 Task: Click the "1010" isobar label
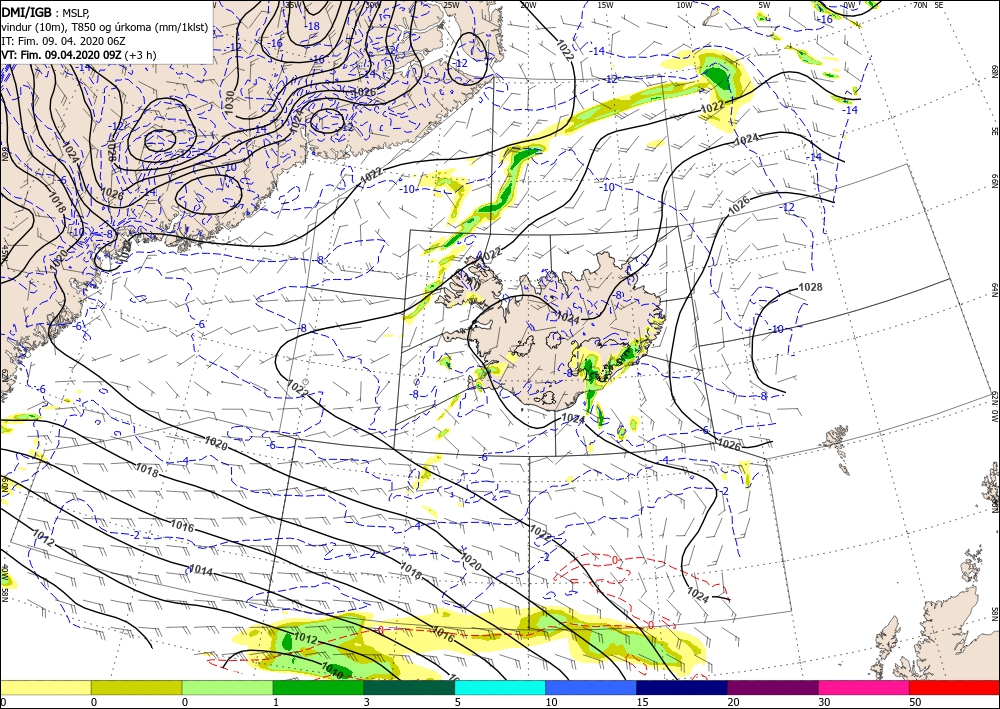pos(332,670)
